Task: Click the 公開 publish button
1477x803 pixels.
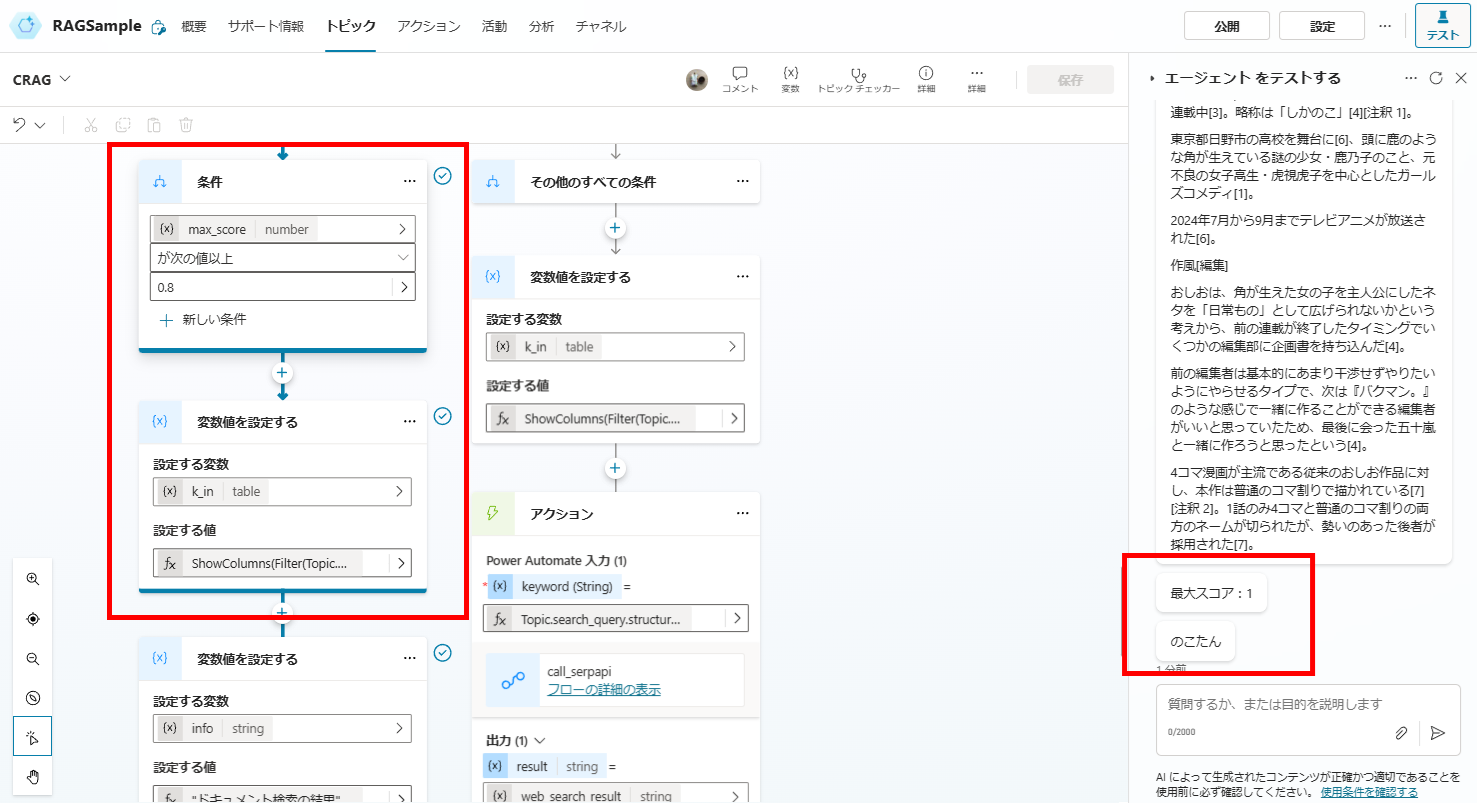Action: coord(1227,25)
